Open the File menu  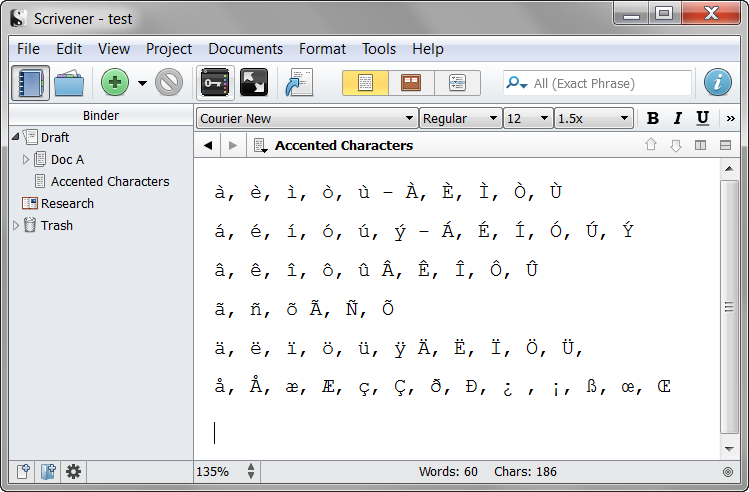click(x=28, y=49)
